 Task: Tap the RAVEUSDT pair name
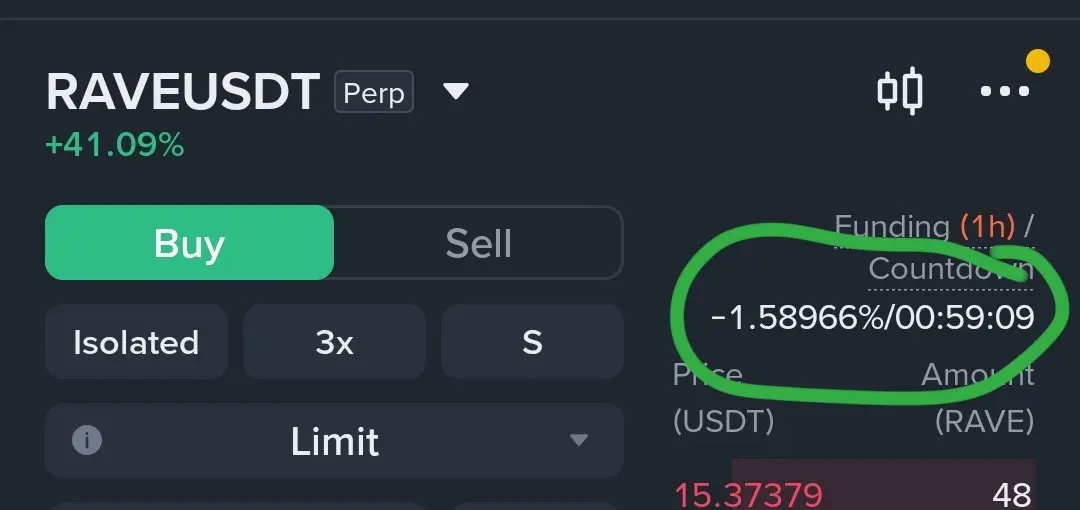[x=183, y=92]
